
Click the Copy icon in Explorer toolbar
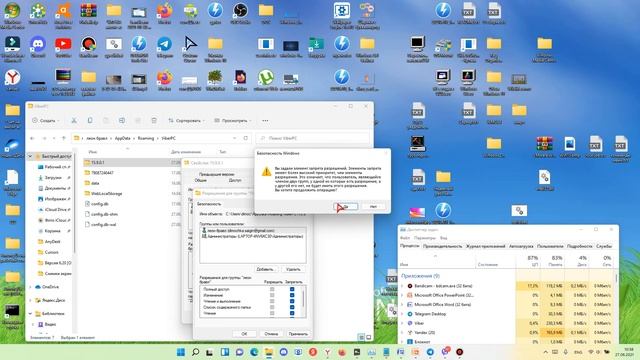pyautogui.click(x=90, y=120)
